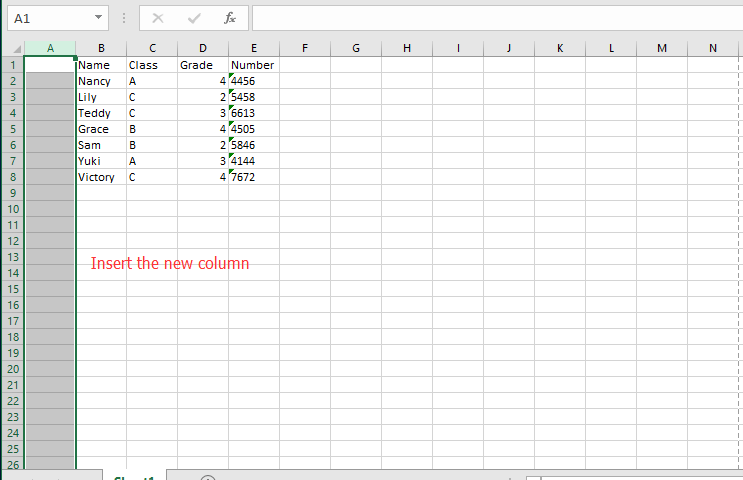
Task: Select row 8 header
Action: click(x=12, y=177)
